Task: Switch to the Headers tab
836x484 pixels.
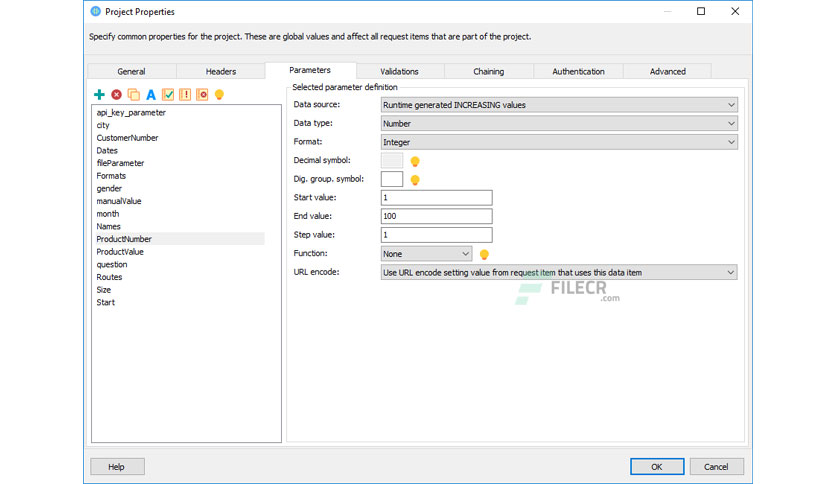Action: tap(221, 71)
